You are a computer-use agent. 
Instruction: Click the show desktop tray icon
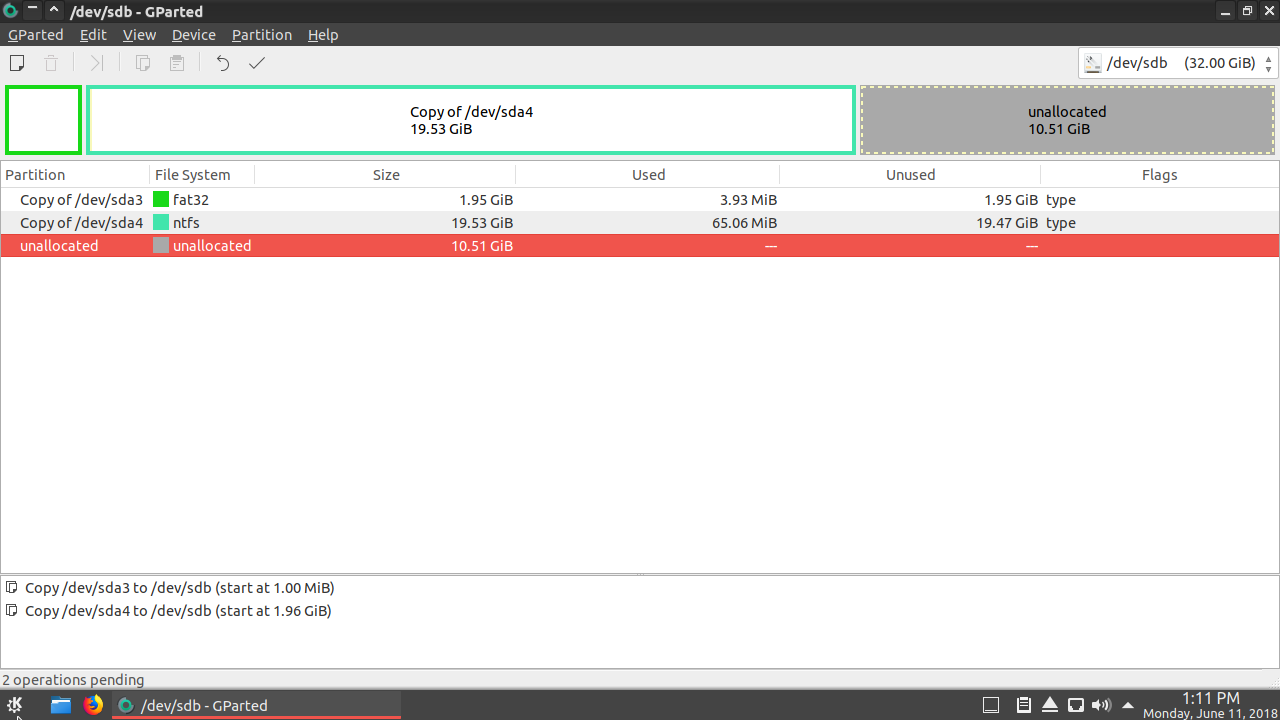pyautogui.click(x=991, y=705)
